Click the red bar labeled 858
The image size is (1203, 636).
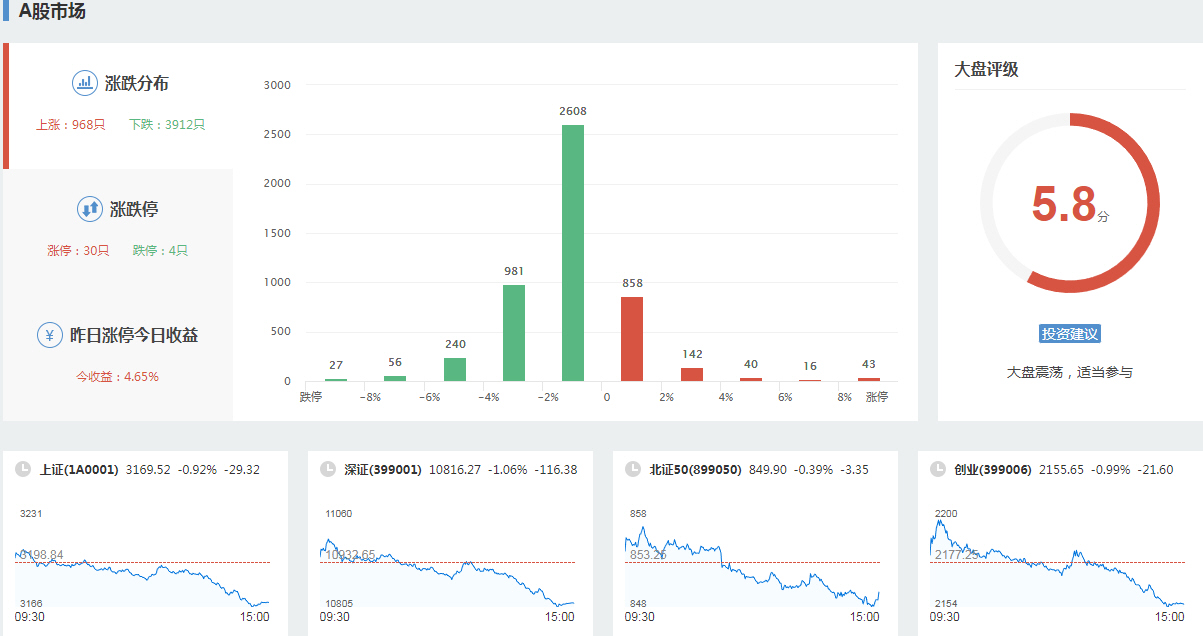632,339
